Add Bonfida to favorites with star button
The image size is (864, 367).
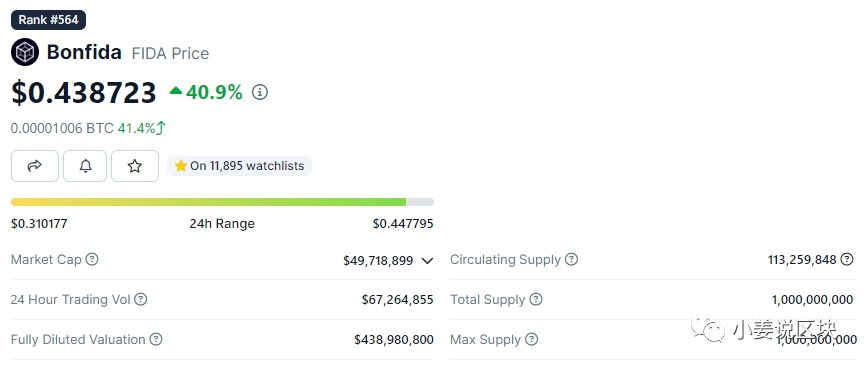click(x=135, y=166)
